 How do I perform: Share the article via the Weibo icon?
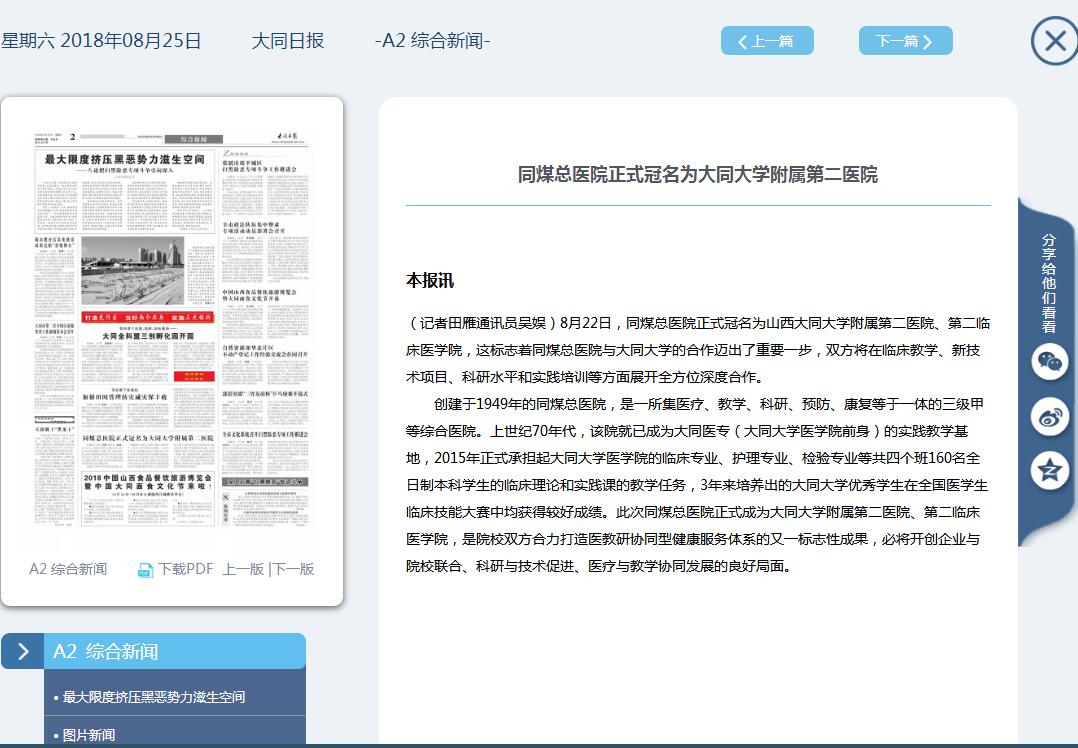click(x=1049, y=416)
